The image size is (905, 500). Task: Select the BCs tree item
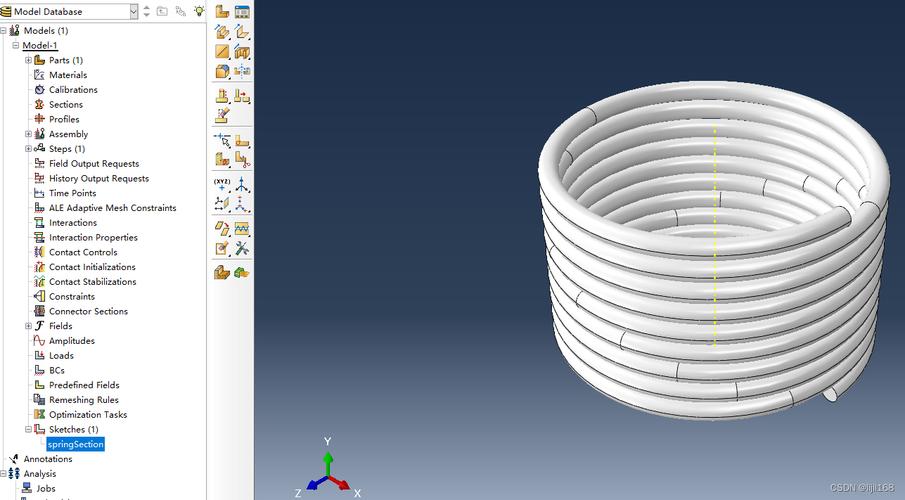(57, 371)
